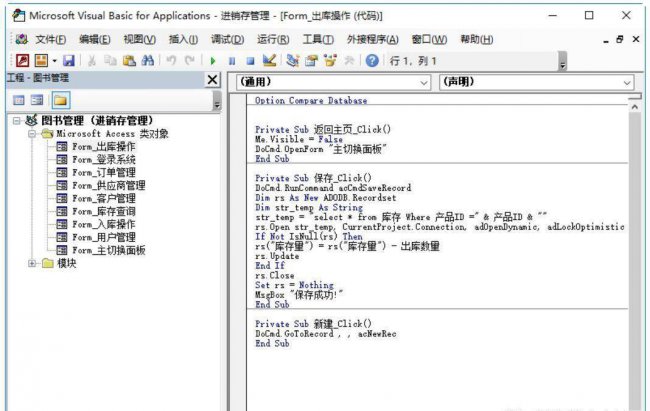Viewport: 650px width, 411px height.
Task: Open Find with the binoculars icon
Action: coord(148,61)
